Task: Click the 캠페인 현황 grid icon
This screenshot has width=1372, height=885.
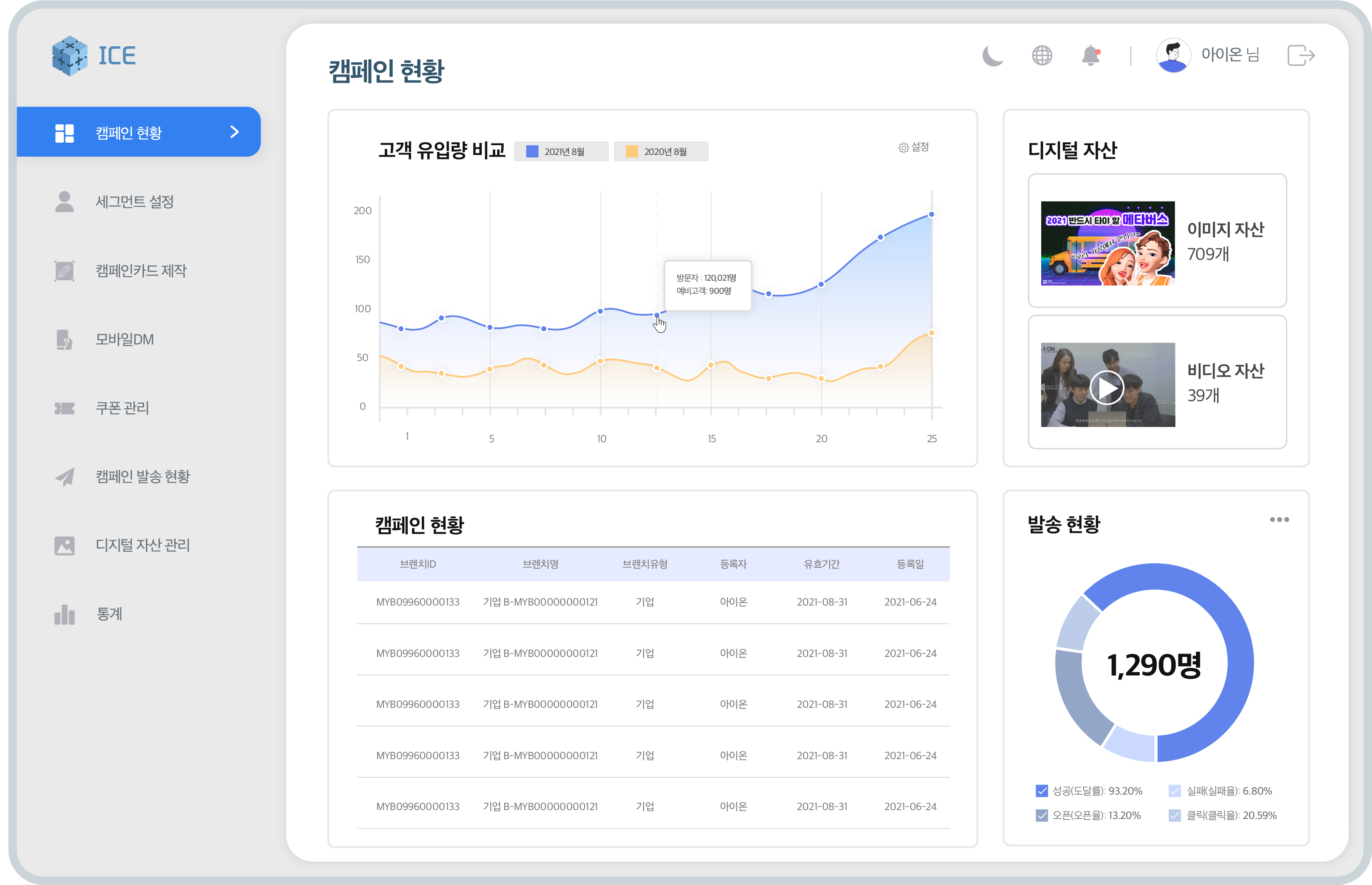Action: 64,133
